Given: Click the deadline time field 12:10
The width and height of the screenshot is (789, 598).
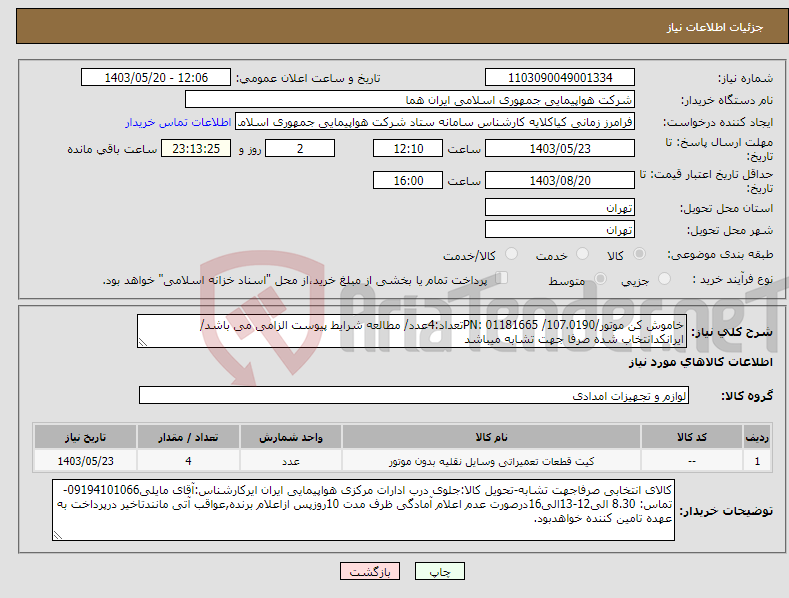Looking at the screenshot, I should tap(408, 148).
